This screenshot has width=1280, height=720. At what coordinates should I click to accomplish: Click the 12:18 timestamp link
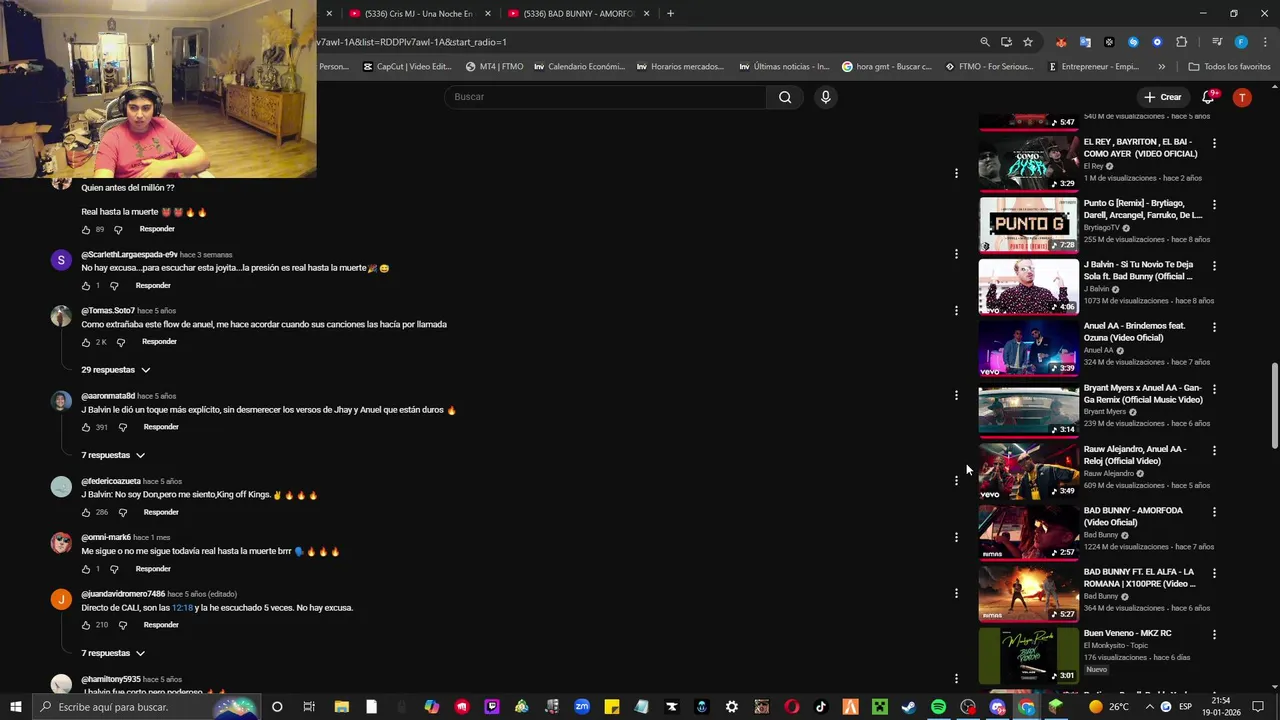click(x=182, y=608)
